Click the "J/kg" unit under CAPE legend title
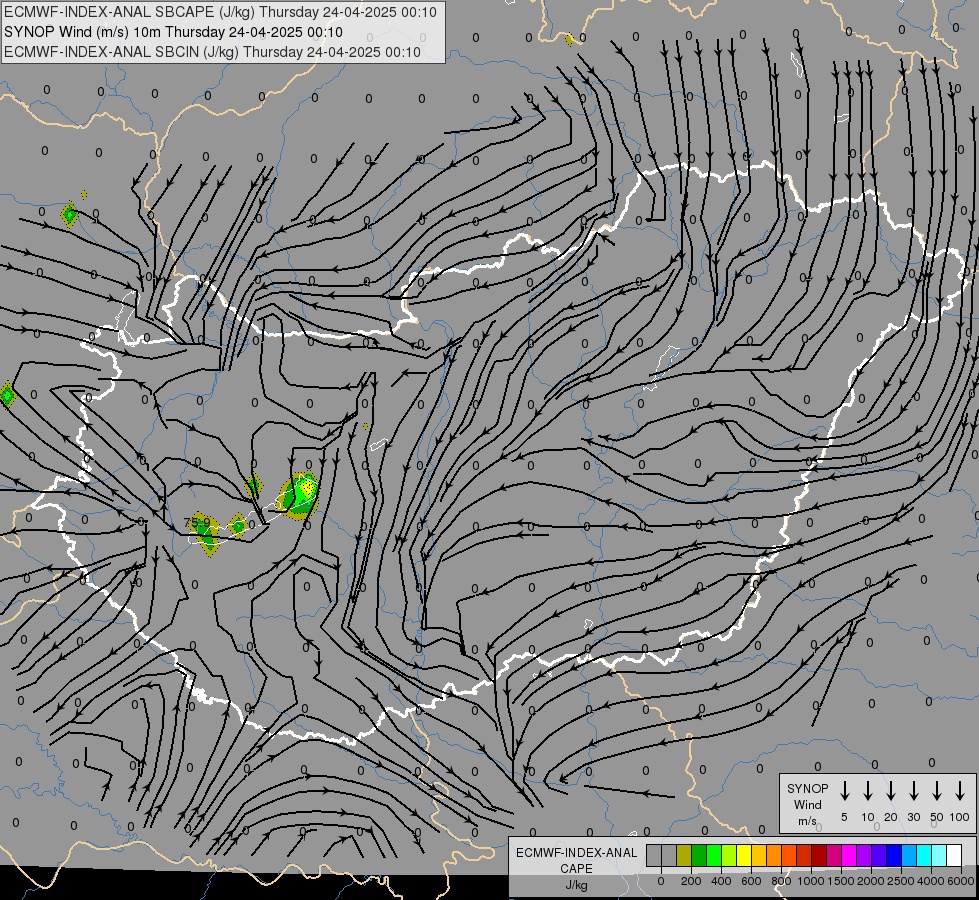This screenshot has width=979, height=900. point(576,885)
